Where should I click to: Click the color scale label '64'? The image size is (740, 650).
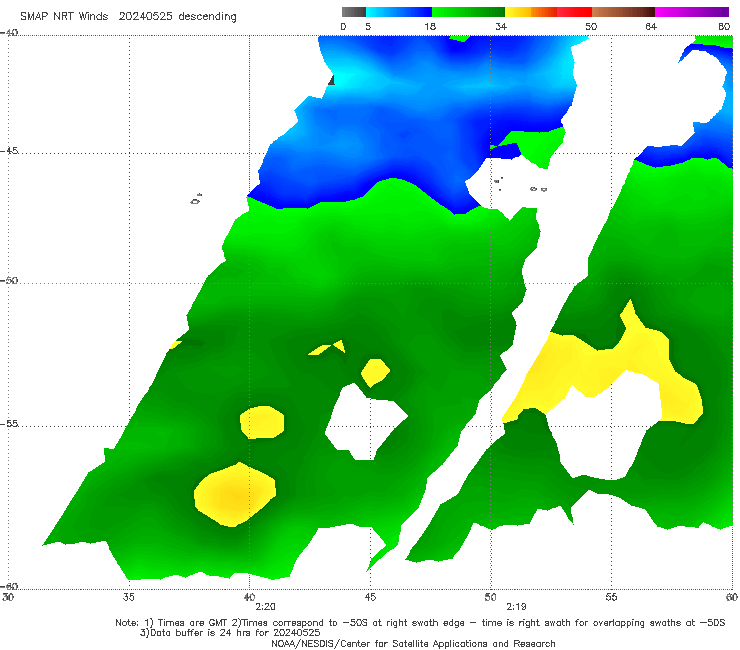coord(651,26)
